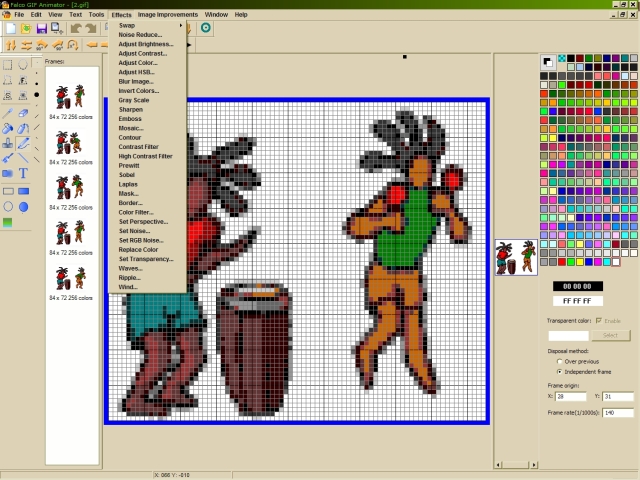This screenshot has height=480, width=640.
Task: Select the Text tool
Action: click(x=23, y=173)
